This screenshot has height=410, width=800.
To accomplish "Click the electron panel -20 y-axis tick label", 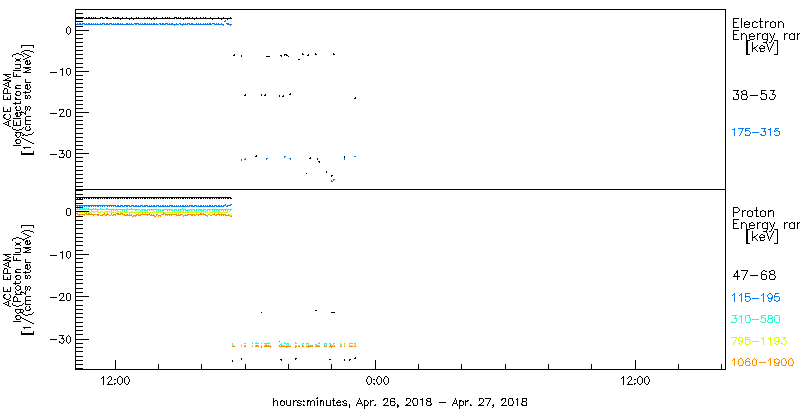I will tap(61, 113).
